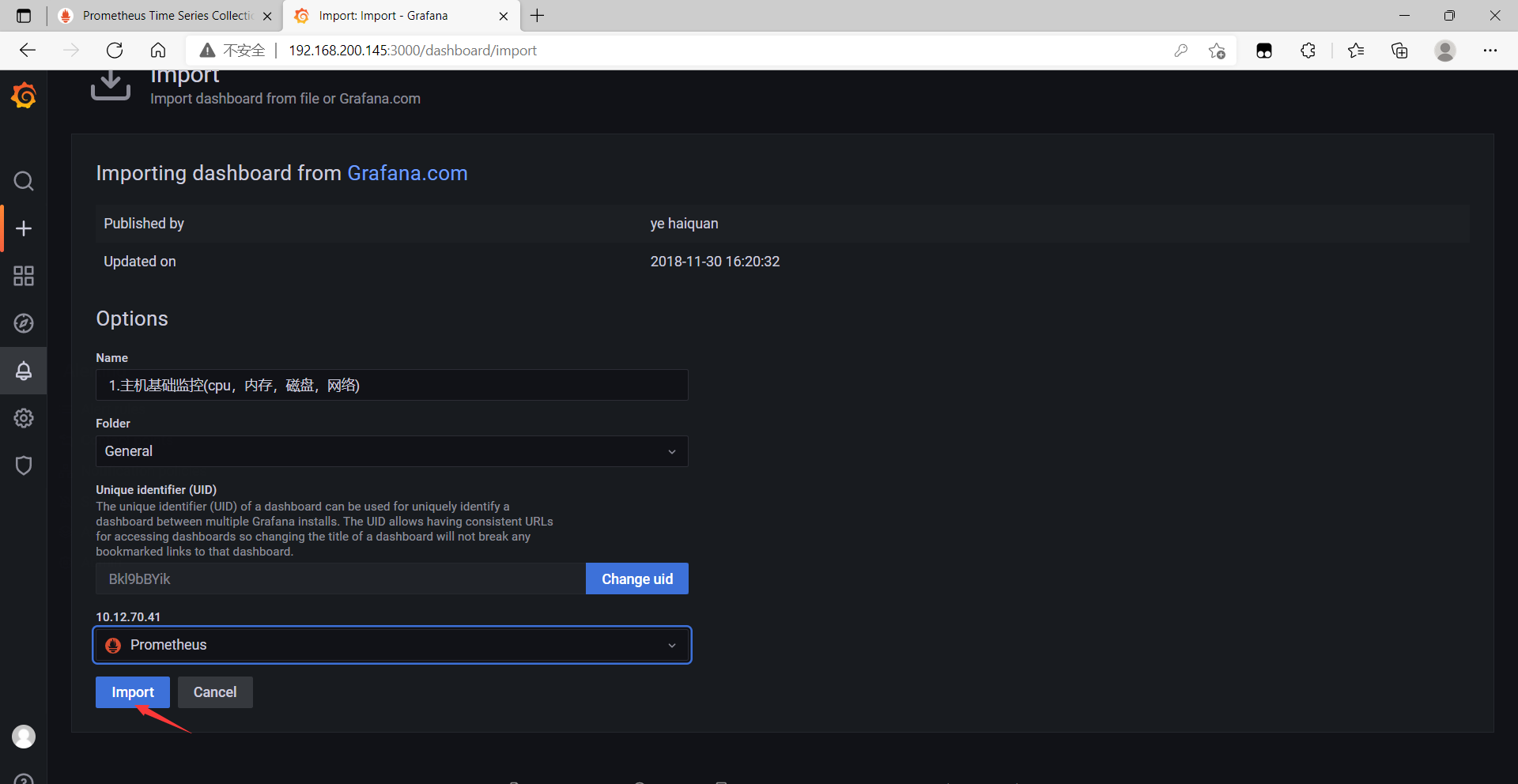
Task: Open the Grafana search icon in sidebar
Action: pos(24,181)
